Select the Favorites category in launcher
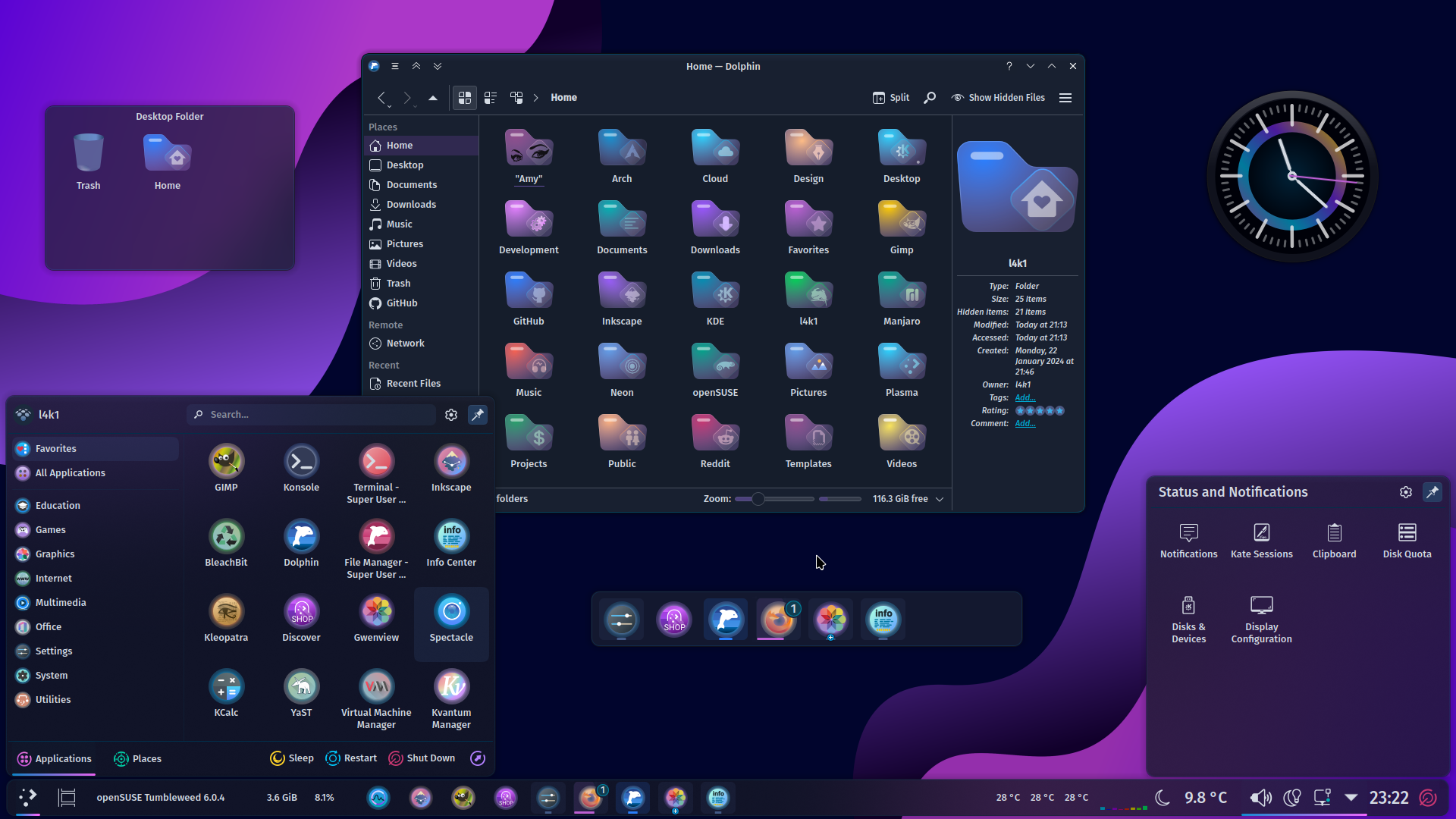 pyautogui.click(x=96, y=449)
